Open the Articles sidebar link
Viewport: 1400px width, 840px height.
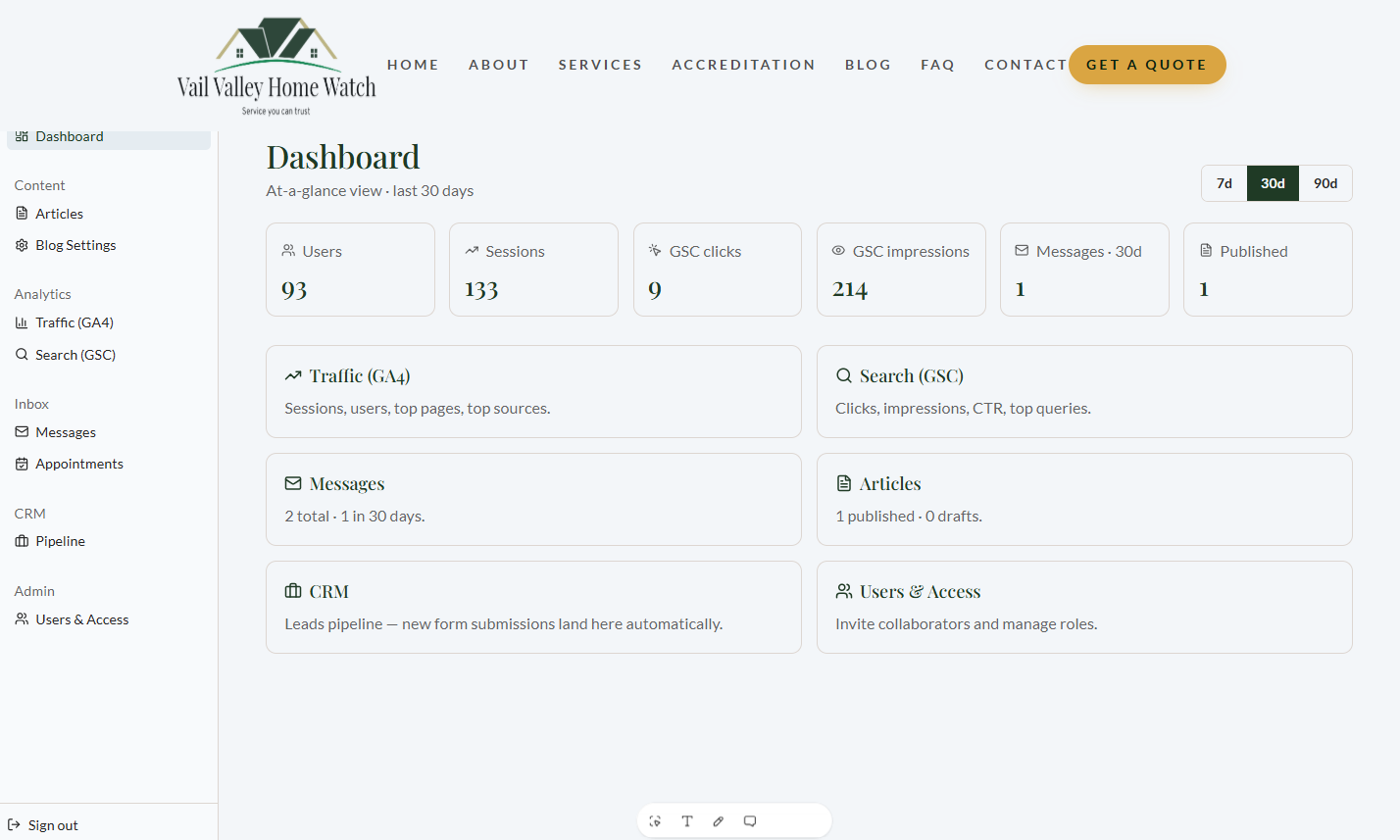tap(109, 214)
